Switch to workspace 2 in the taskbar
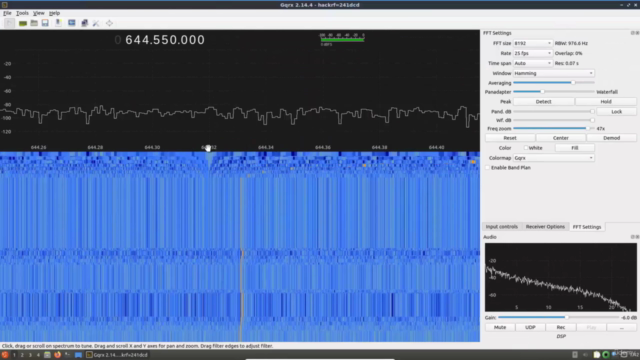Screen dimensions: 640x360 tap(22, 355)
